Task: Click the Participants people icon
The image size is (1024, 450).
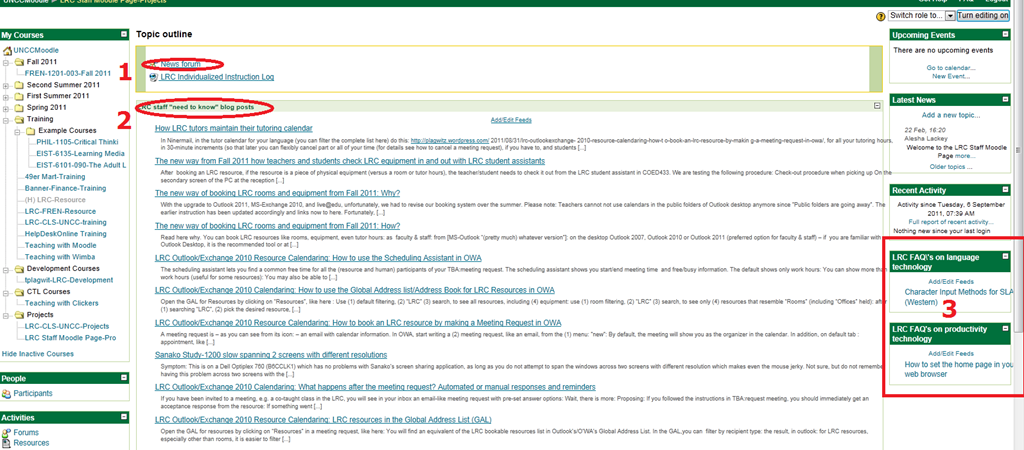Action: [7, 394]
